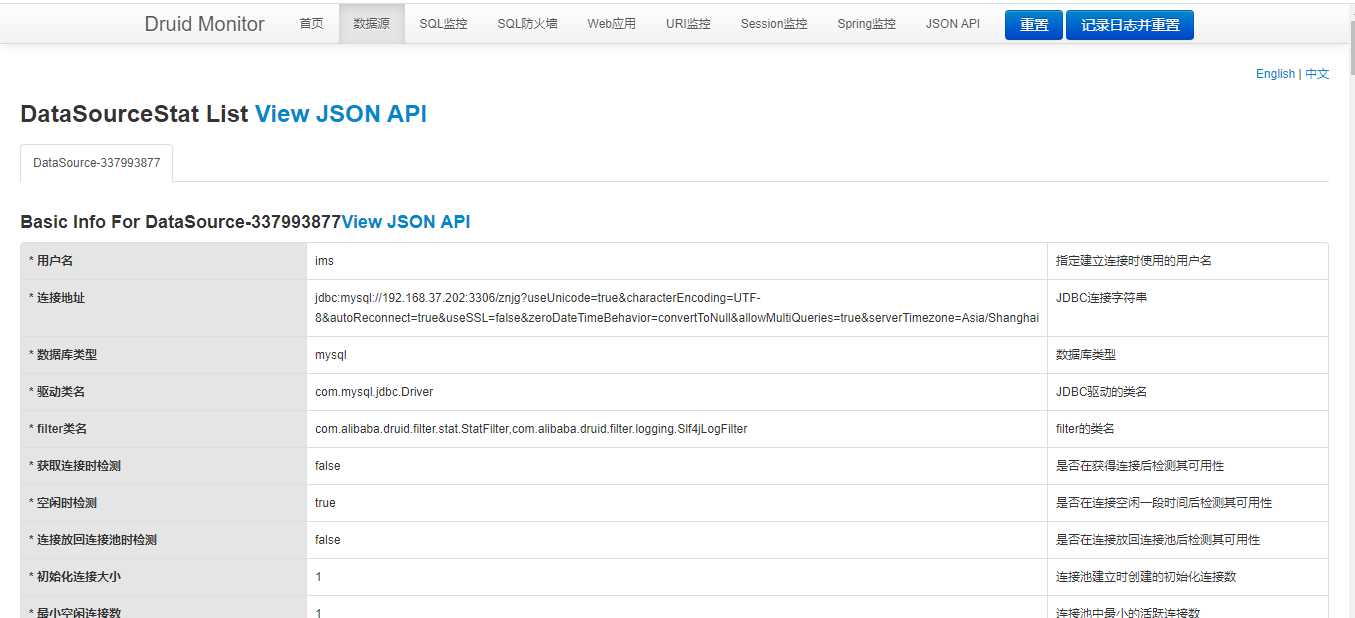This screenshot has height=618, width=1355.
Task: Select the 数据源 navigation tab
Action: [371, 24]
